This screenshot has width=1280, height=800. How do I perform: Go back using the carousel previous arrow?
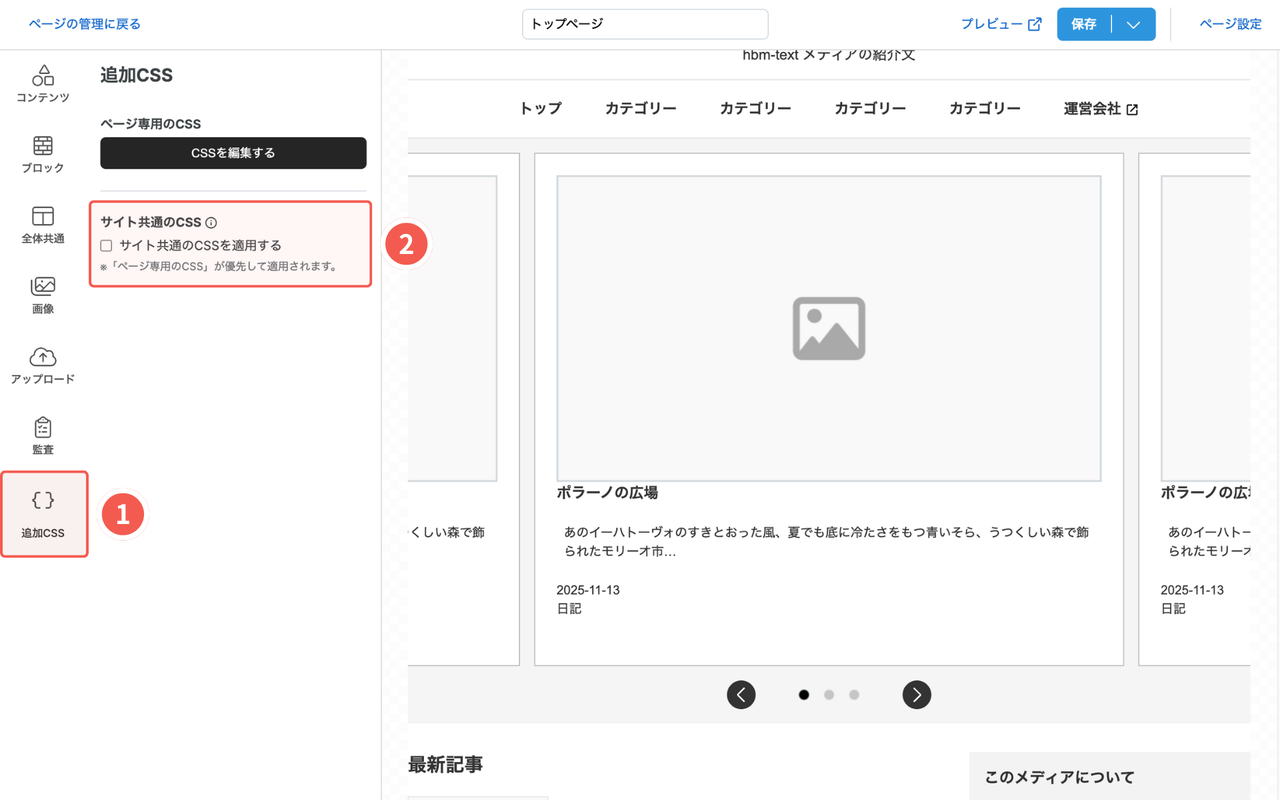(x=741, y=694)
